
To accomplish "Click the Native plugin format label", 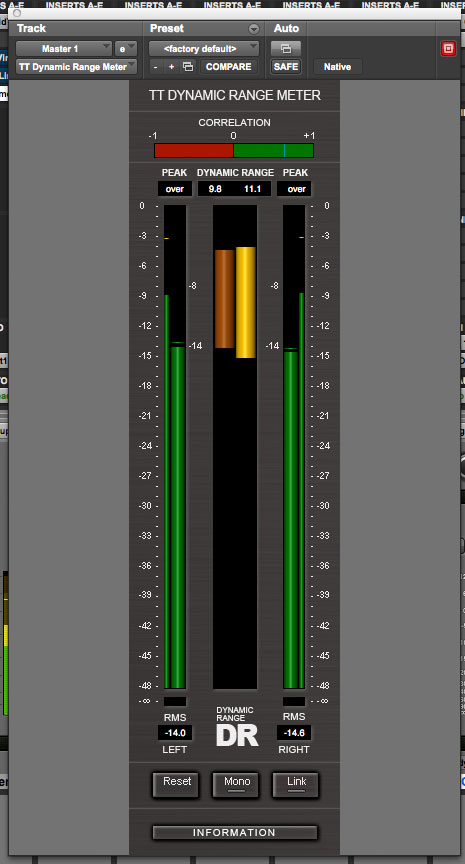I will [x=337, y=67].
